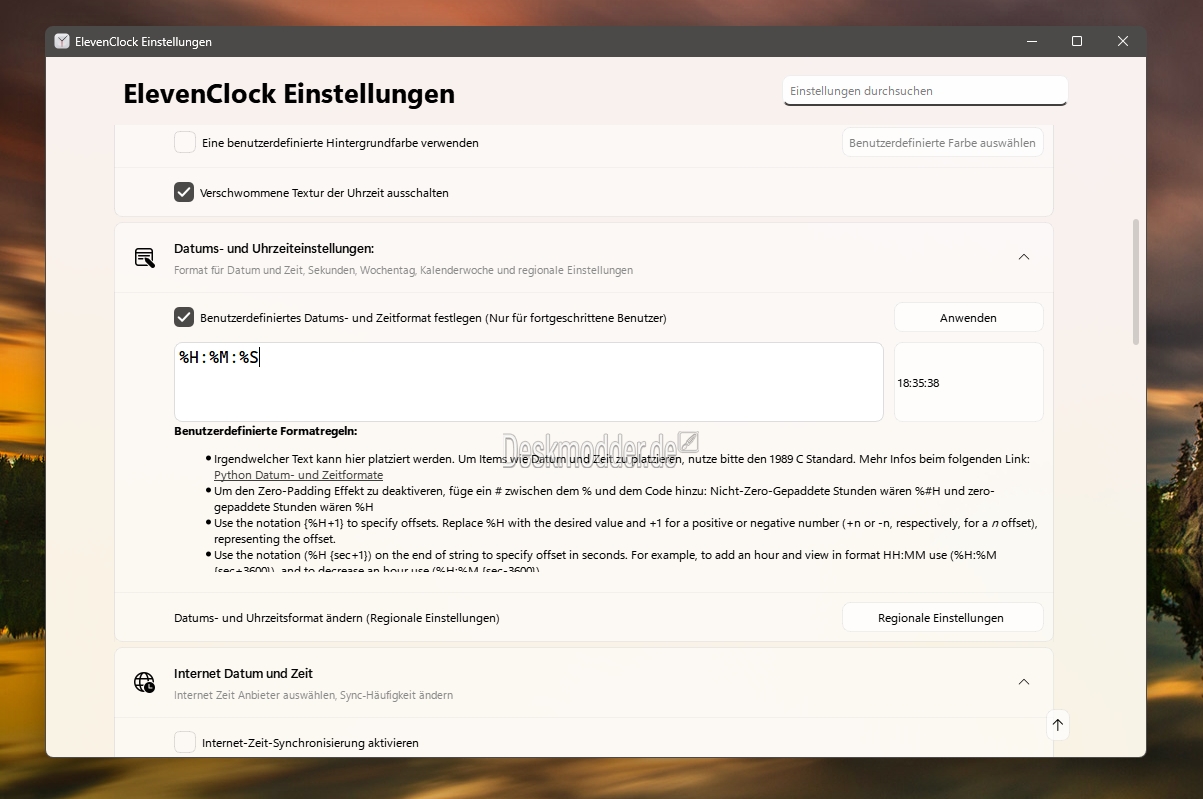Close the ElevenClock Einstellungen window
Screen dimensions: 1203x799
pos(1123,41)
